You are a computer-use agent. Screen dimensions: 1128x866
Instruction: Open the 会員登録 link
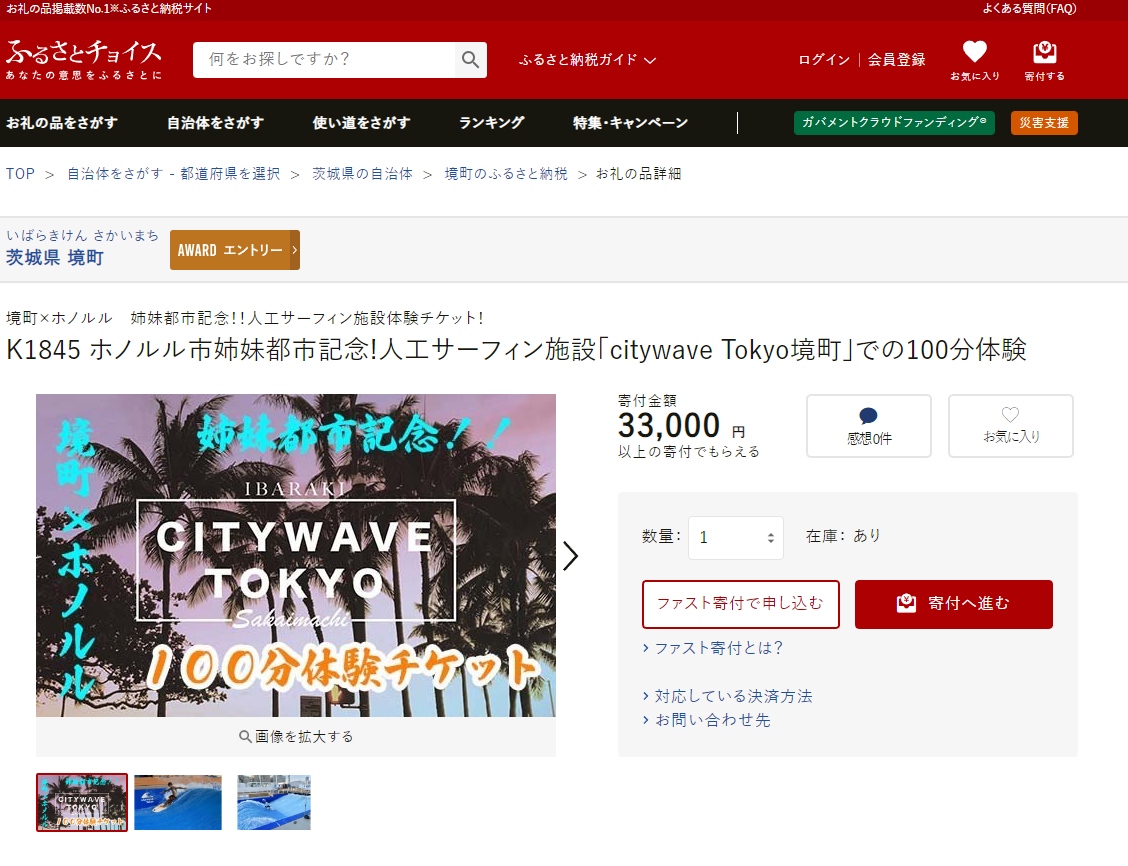pyautogui.click(x=896, y=60)
